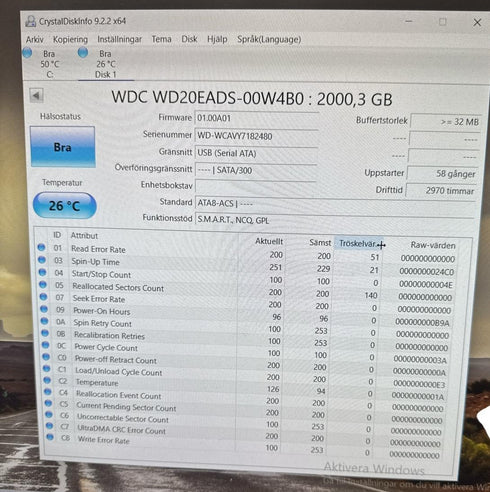The image size is (490, 492).
Task: Open the Tema menu
Action: (x=161, y=39)
